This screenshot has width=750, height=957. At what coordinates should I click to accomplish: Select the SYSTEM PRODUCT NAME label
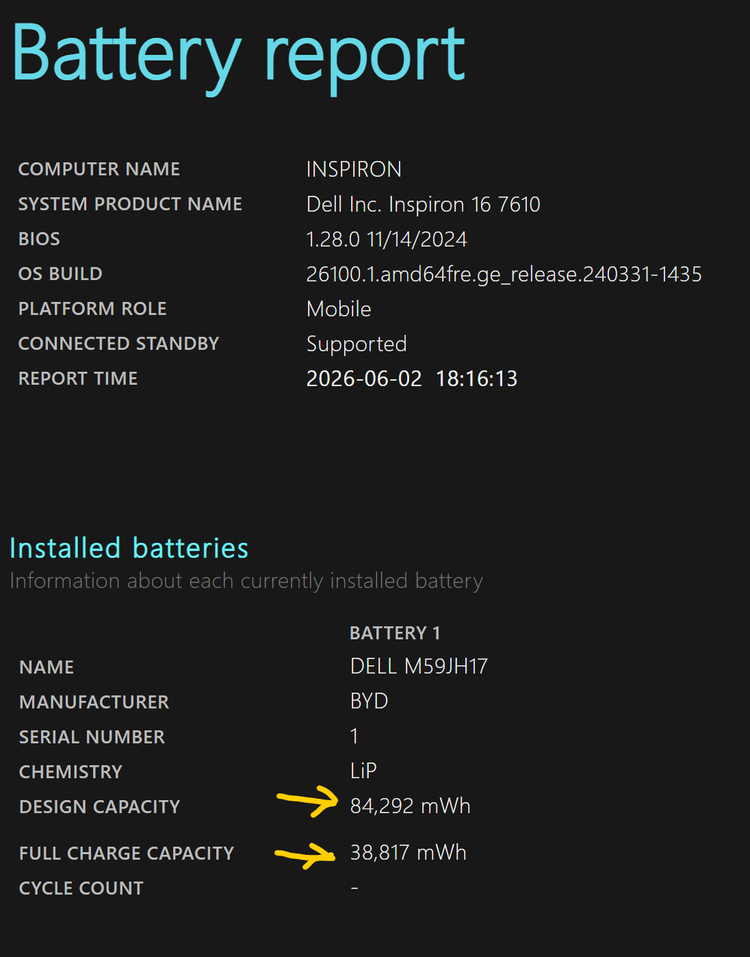pyautogui.click(x=130, y=204)
